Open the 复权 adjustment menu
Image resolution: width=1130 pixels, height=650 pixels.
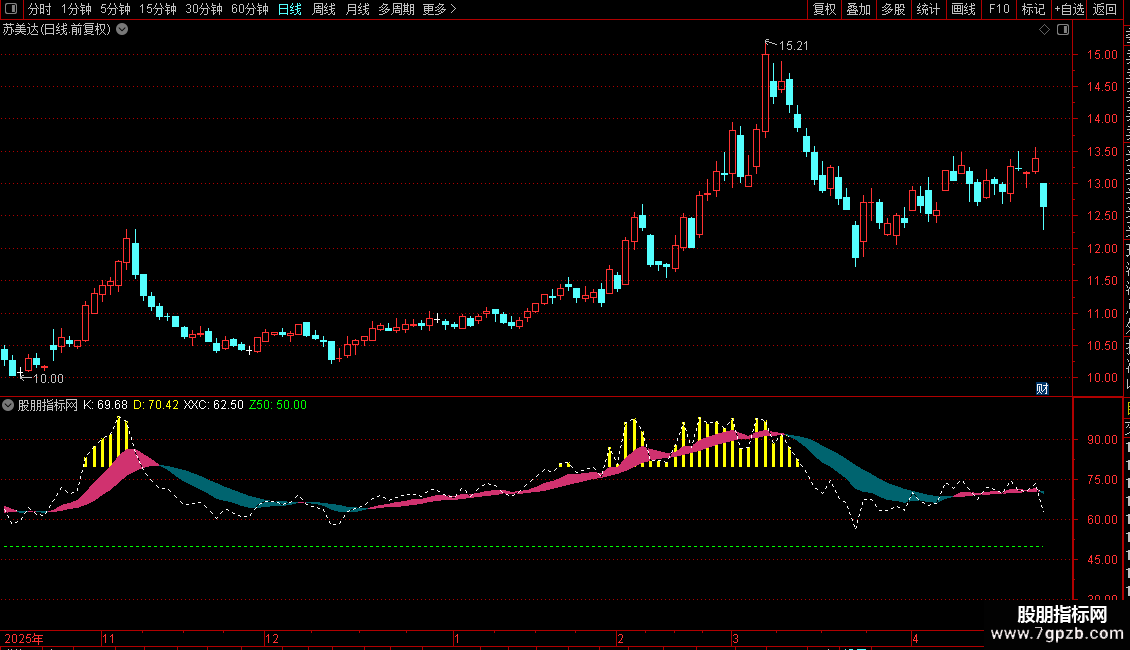tap(824, 9)
